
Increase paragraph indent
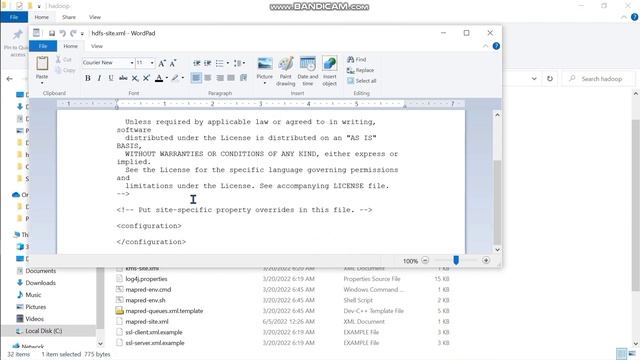click(x=208, y=63)
